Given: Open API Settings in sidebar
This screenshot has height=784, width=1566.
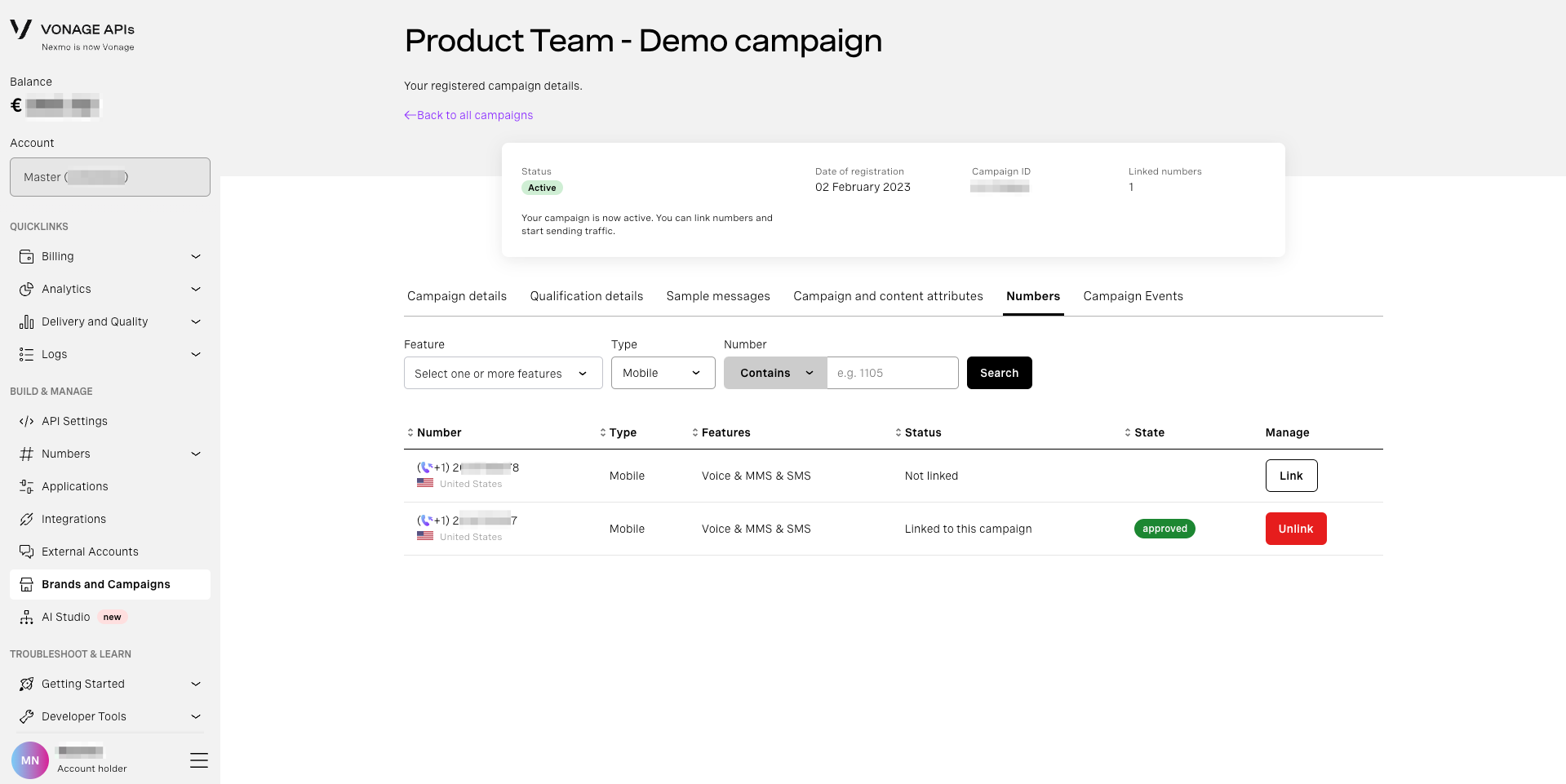Looking at the screenshot, I should [110, 421].
